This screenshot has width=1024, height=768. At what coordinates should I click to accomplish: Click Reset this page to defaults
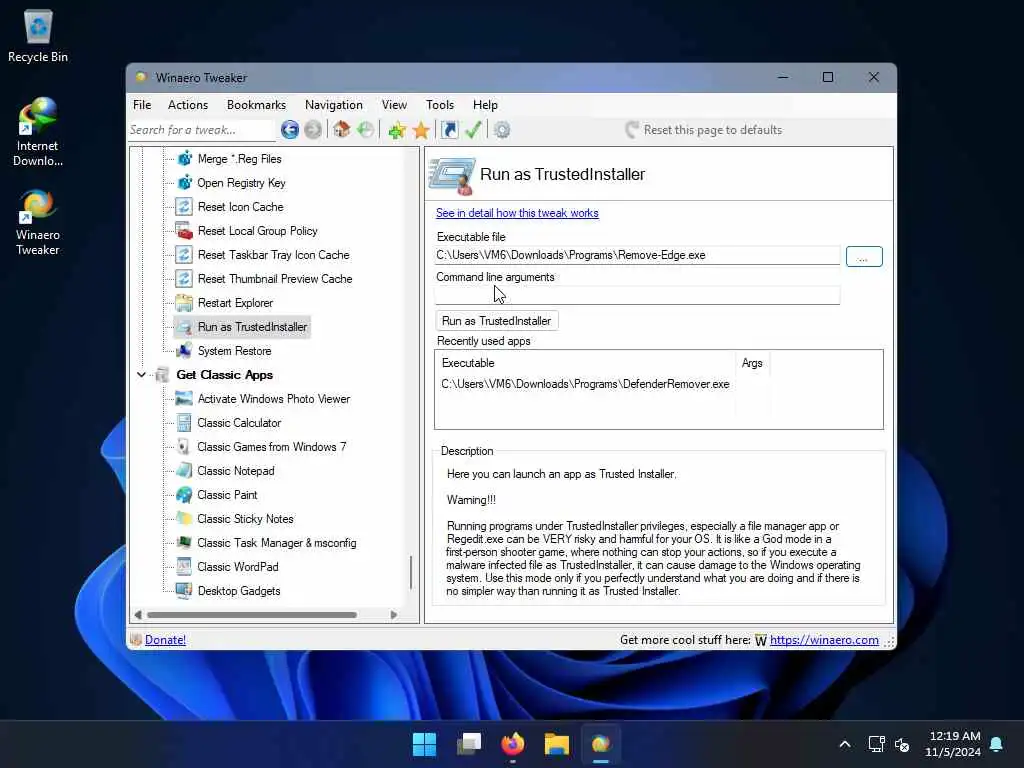point(704,130)
